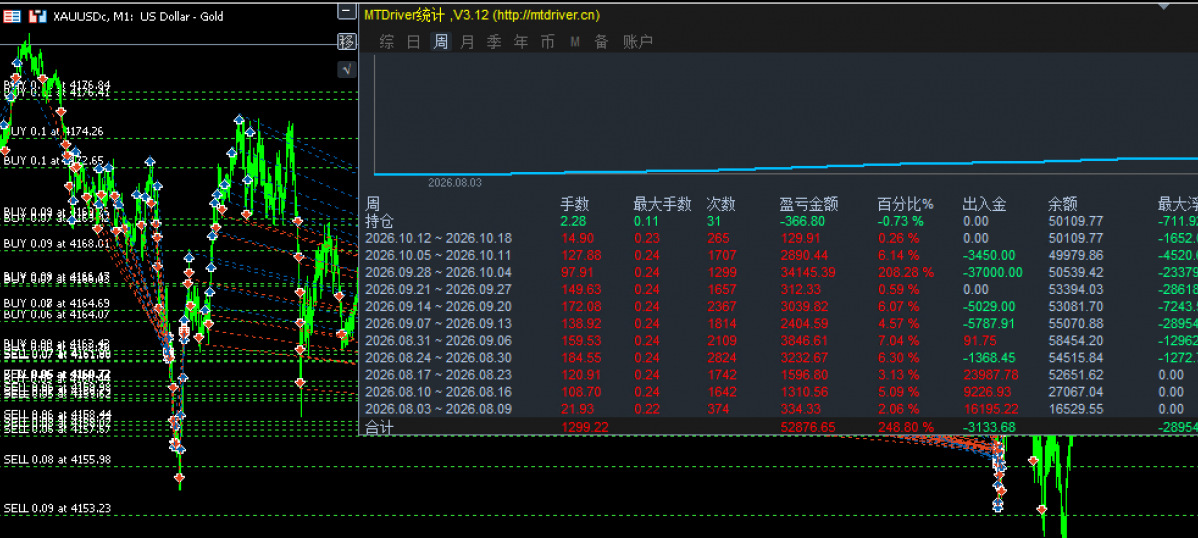Viewport: 1198px width, 538px height.
Task: Click the 合计 totals row label
Action: pyautogui.click(x=379, y=427)
